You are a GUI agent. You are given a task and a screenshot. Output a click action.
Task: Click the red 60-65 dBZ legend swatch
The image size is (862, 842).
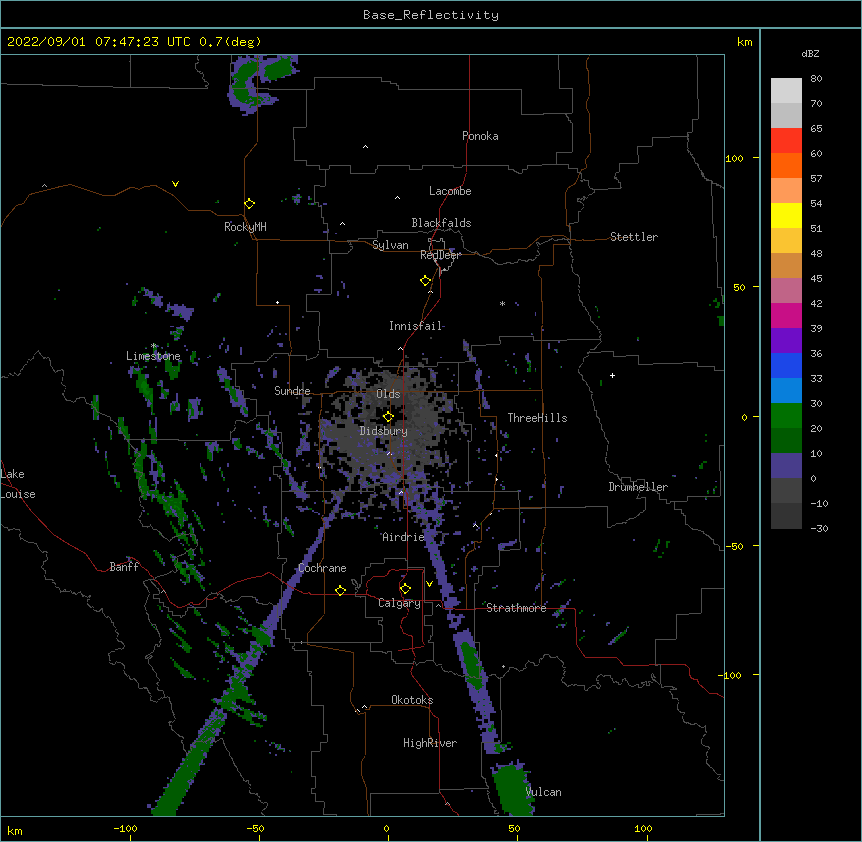(786, 141)
